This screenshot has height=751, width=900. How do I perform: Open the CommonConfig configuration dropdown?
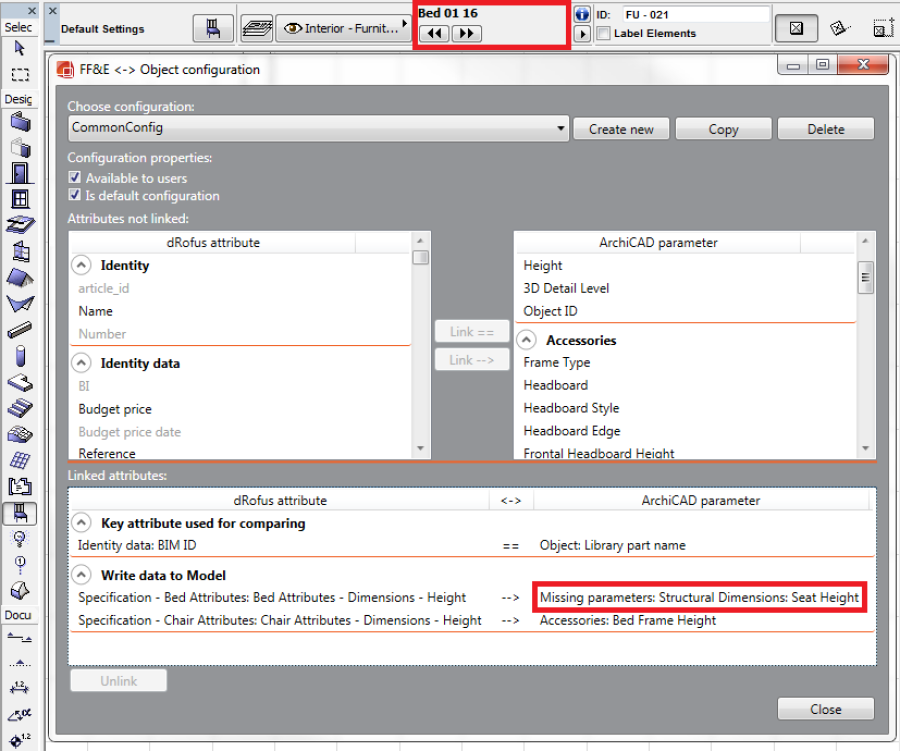click(x=561, y=129)
